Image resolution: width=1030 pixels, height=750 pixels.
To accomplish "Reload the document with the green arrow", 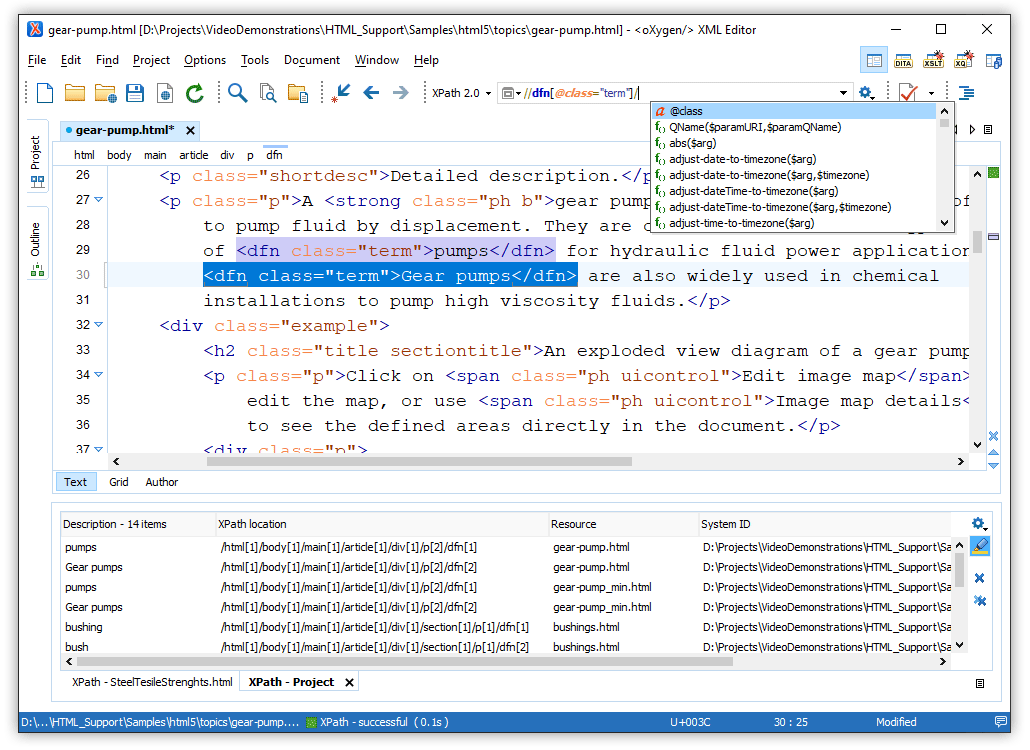I will [x=194, y=93].
